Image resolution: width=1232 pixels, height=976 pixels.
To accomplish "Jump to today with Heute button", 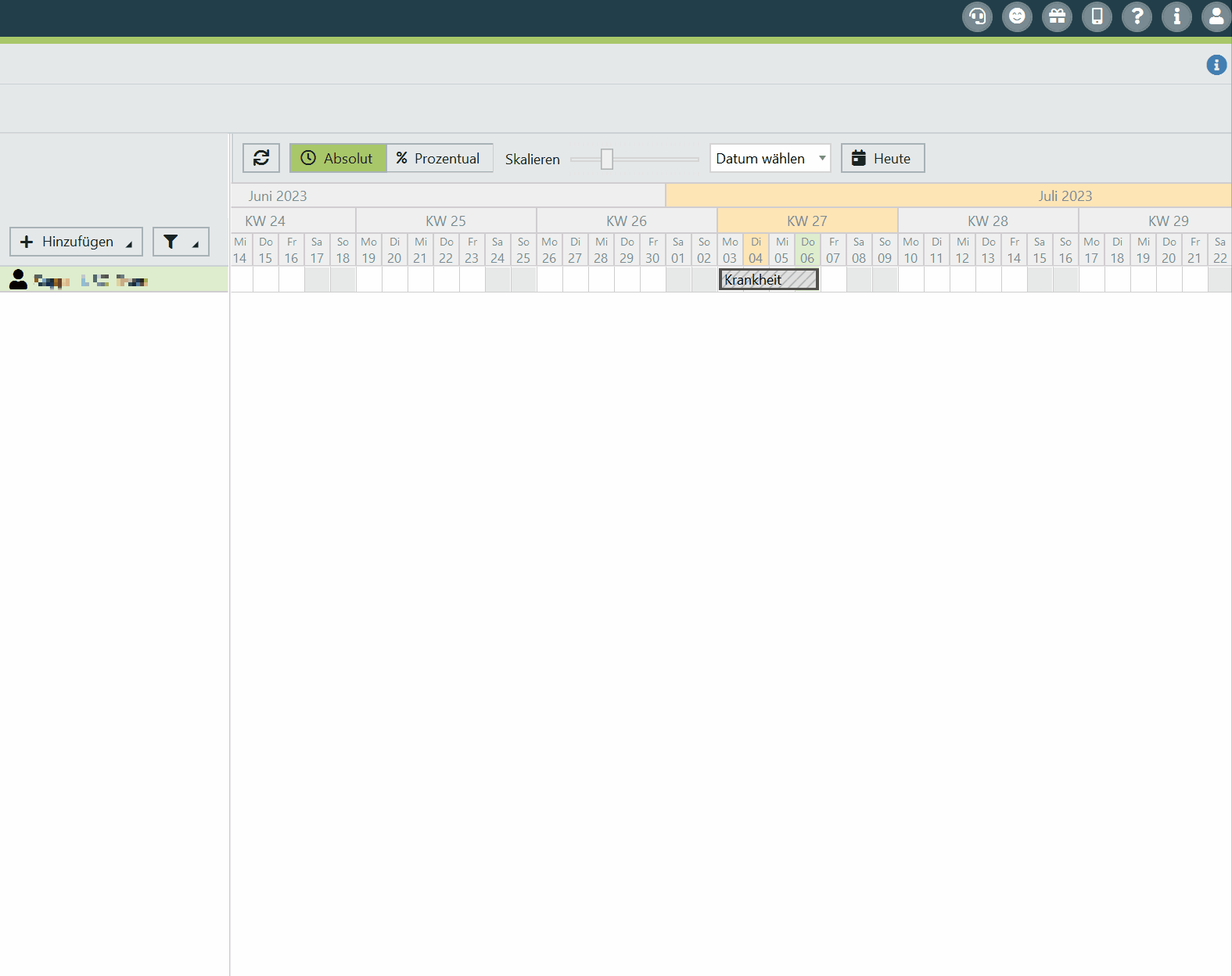I will coord(882,158).
